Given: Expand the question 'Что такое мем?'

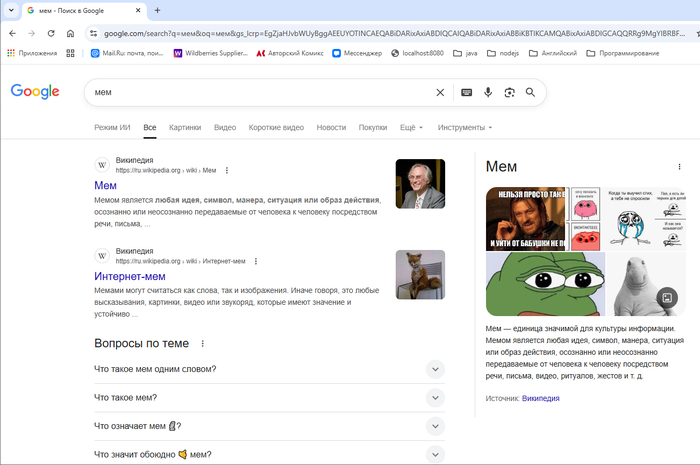Looking at the screenshot, I should coord(269,398).
